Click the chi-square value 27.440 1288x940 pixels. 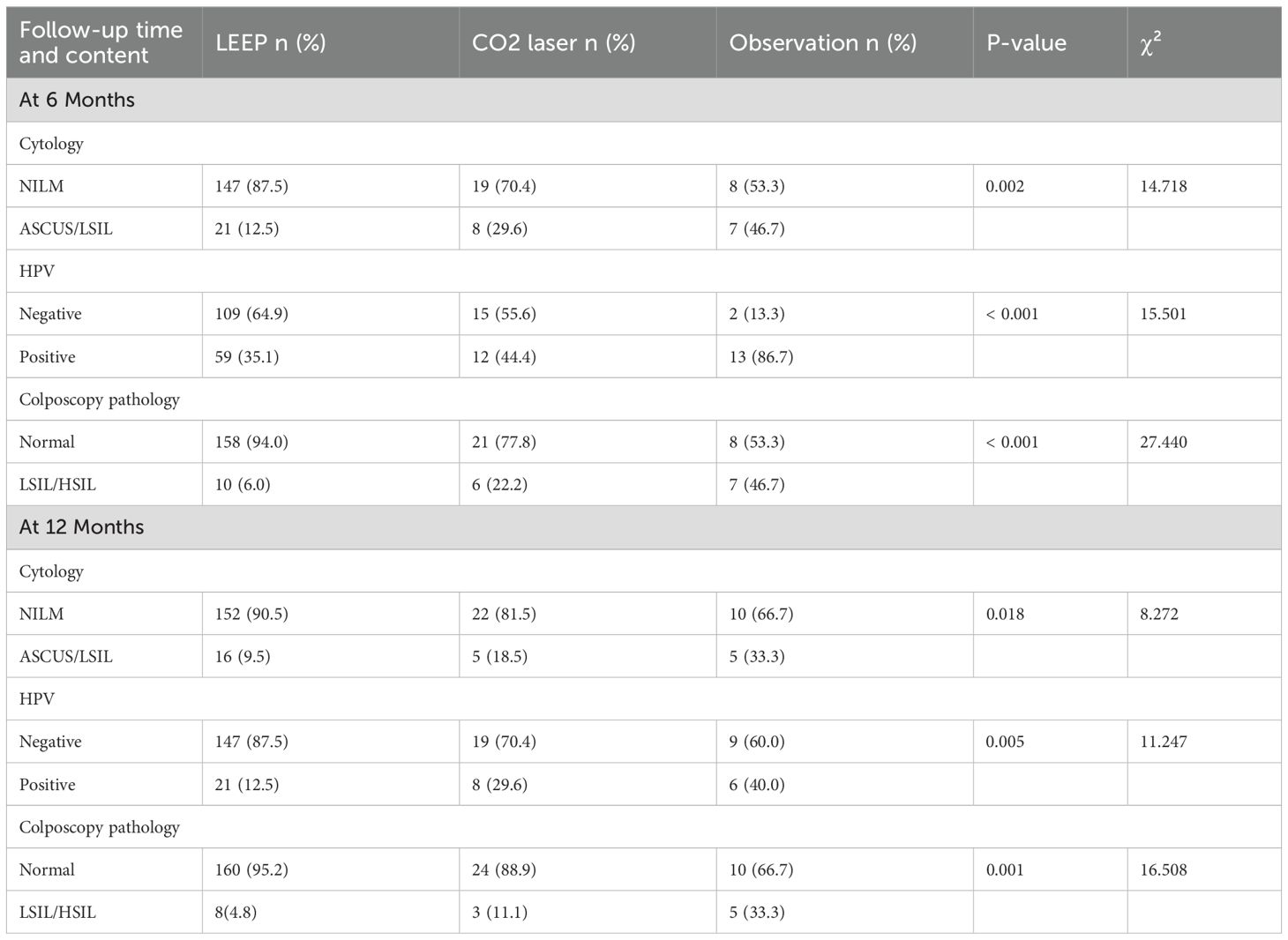1164,442
